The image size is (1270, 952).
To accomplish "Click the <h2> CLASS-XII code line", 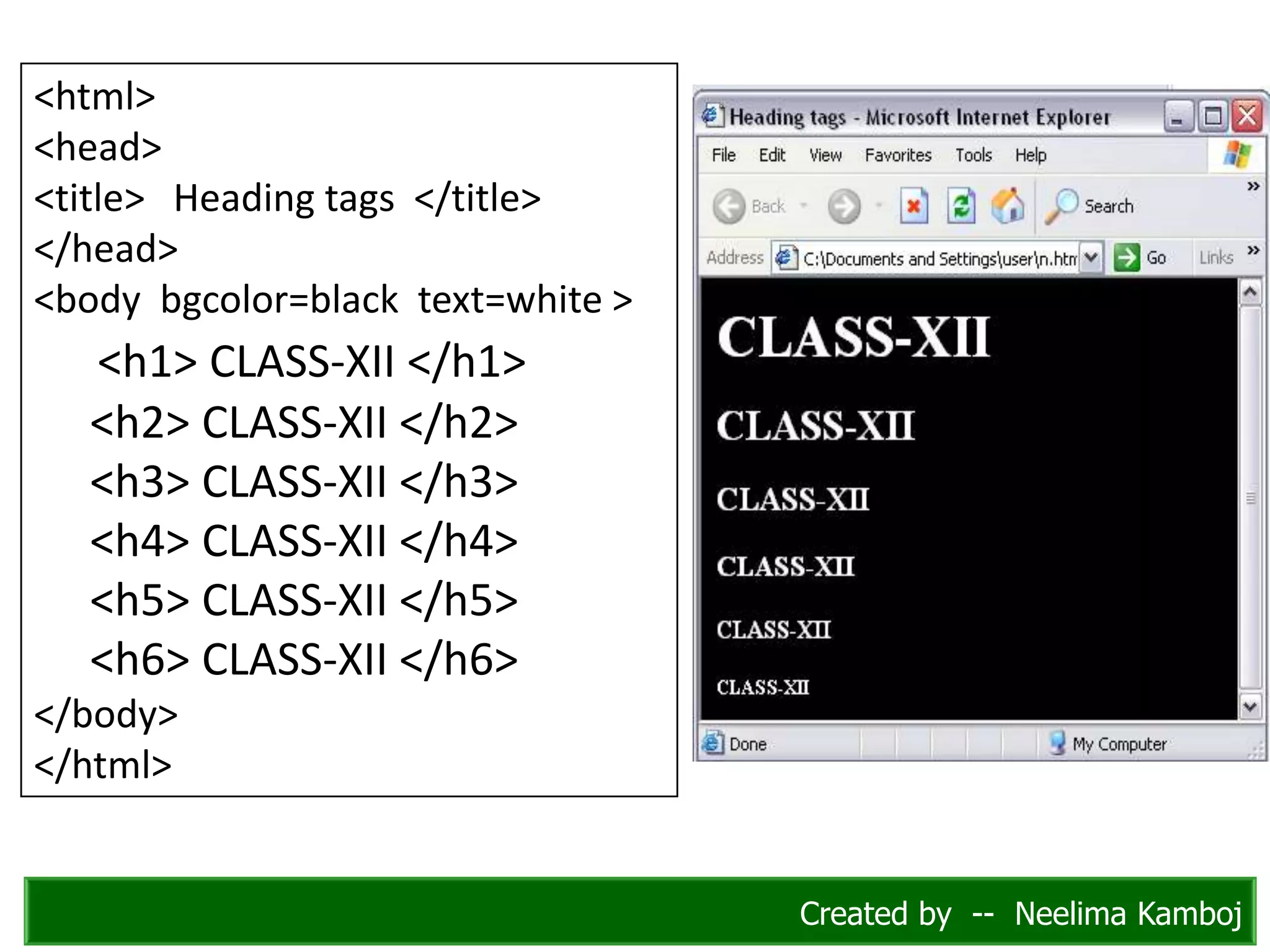I will pos(304,423).
